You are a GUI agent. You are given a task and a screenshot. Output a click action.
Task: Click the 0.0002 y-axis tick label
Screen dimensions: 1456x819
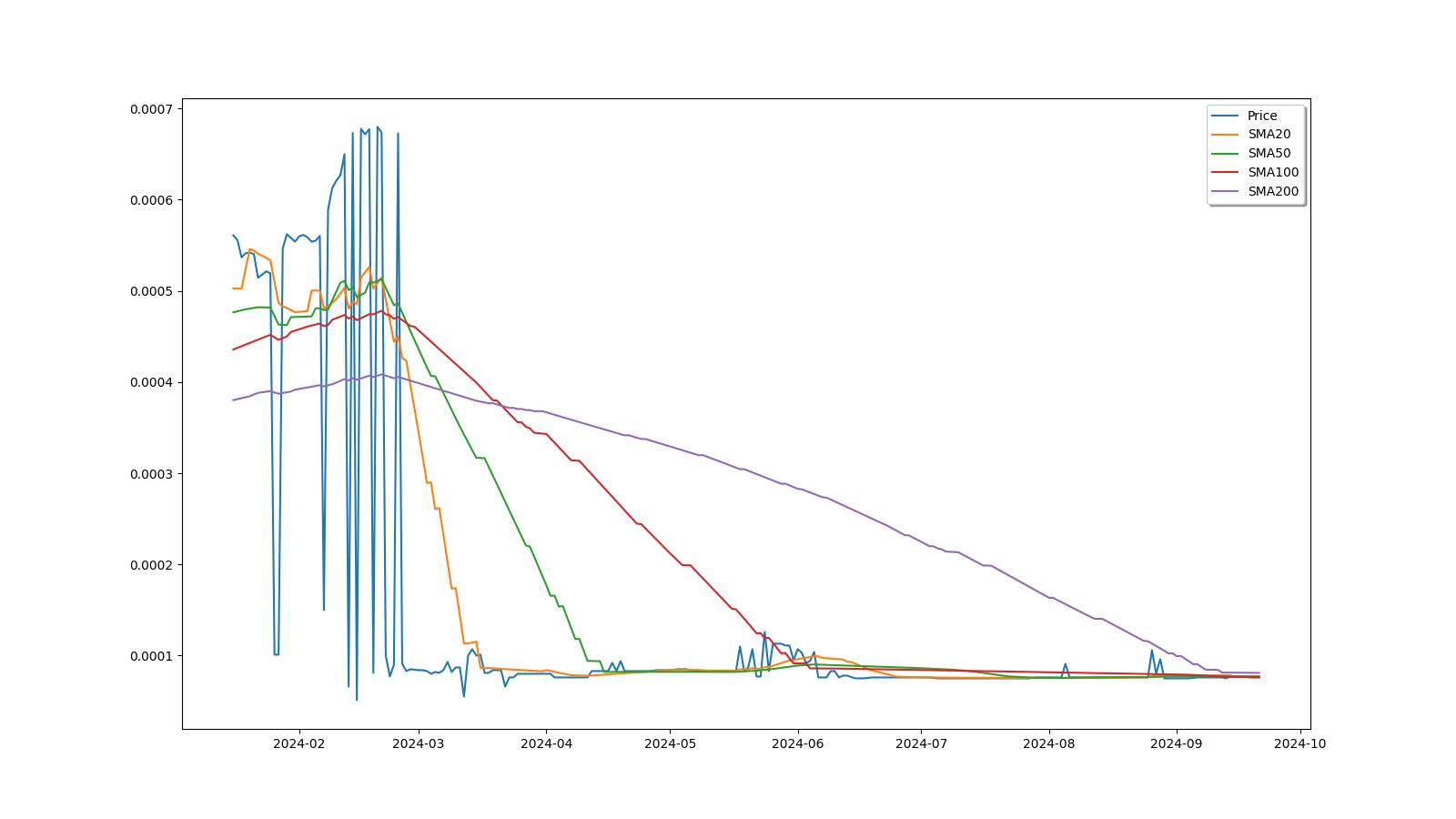153,565
